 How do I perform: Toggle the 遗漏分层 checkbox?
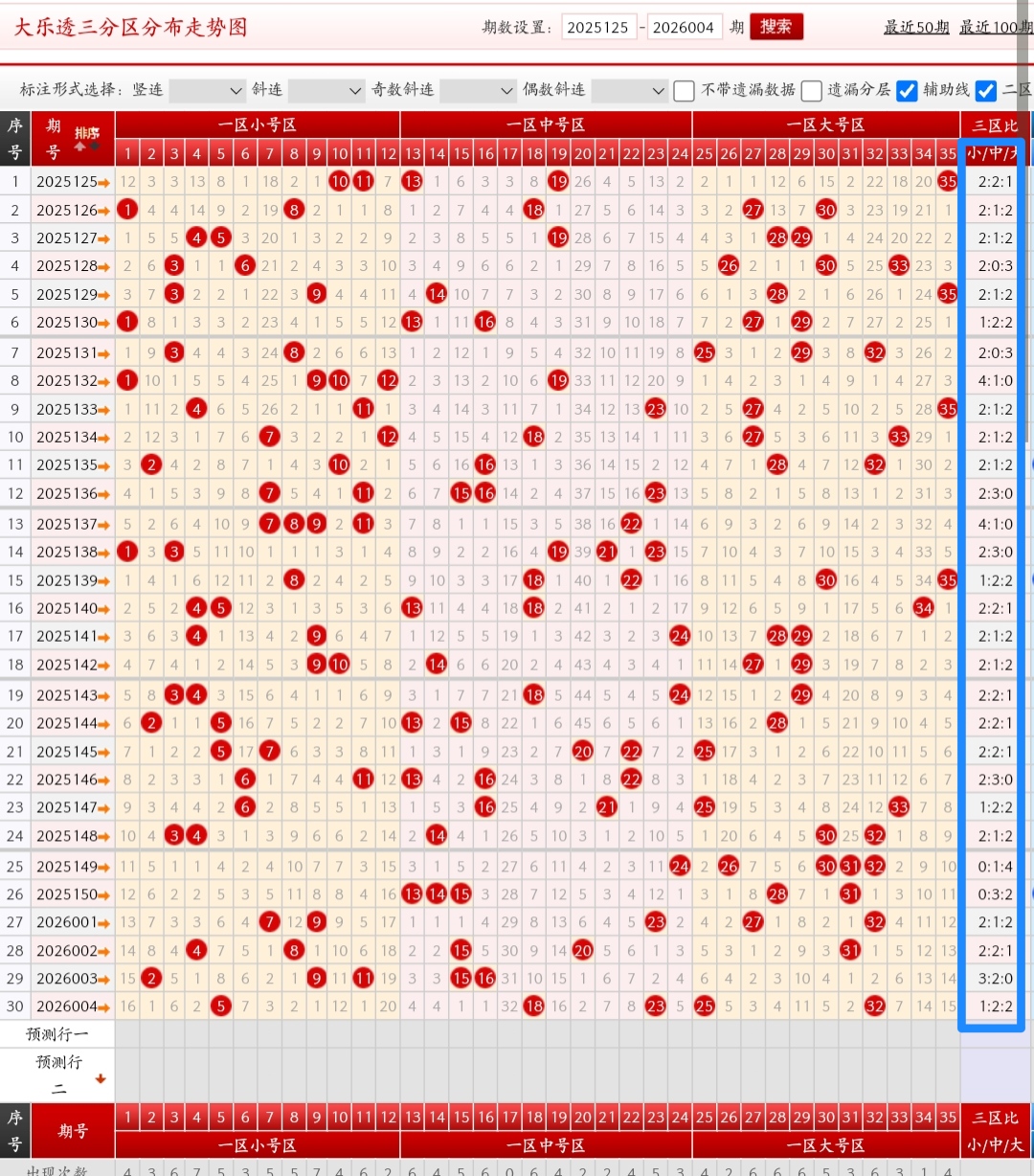coord(812,90)
